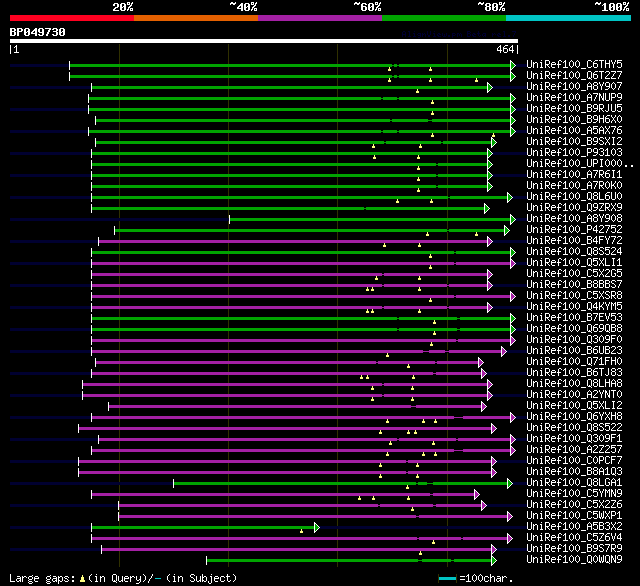Click the UniRef100_A2YNT0 label
Screen dimensions: 640x586
coord(574,395)
